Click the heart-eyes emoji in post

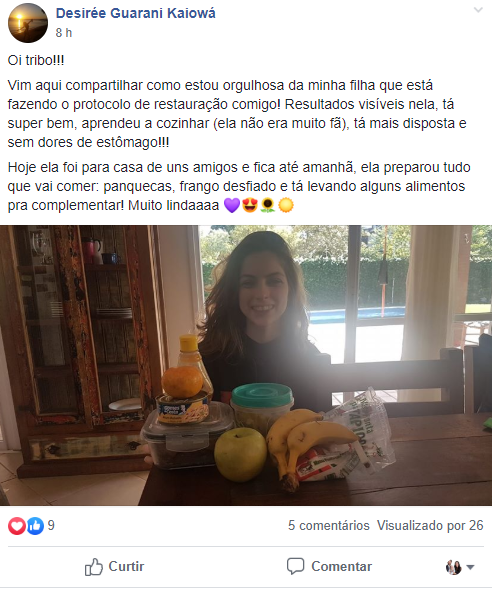tap(250, 205)
